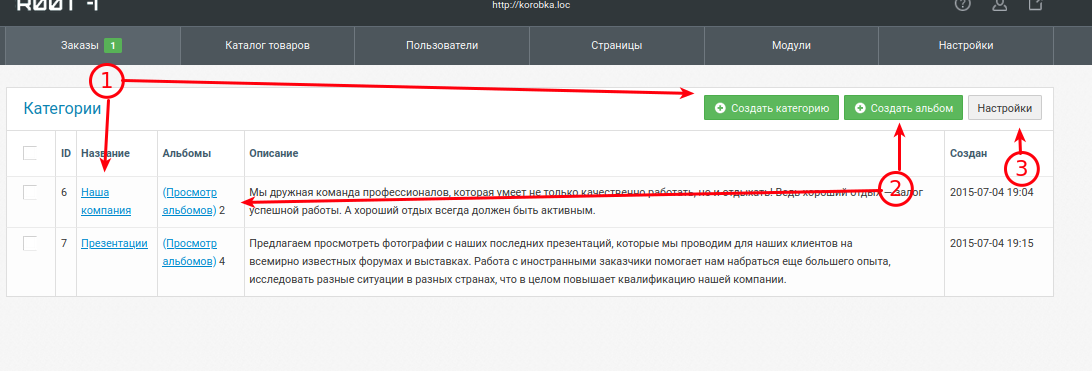View albums of the Наша компания category
The height and width of the screenshot is (371, 1092).
coord(189,201)
